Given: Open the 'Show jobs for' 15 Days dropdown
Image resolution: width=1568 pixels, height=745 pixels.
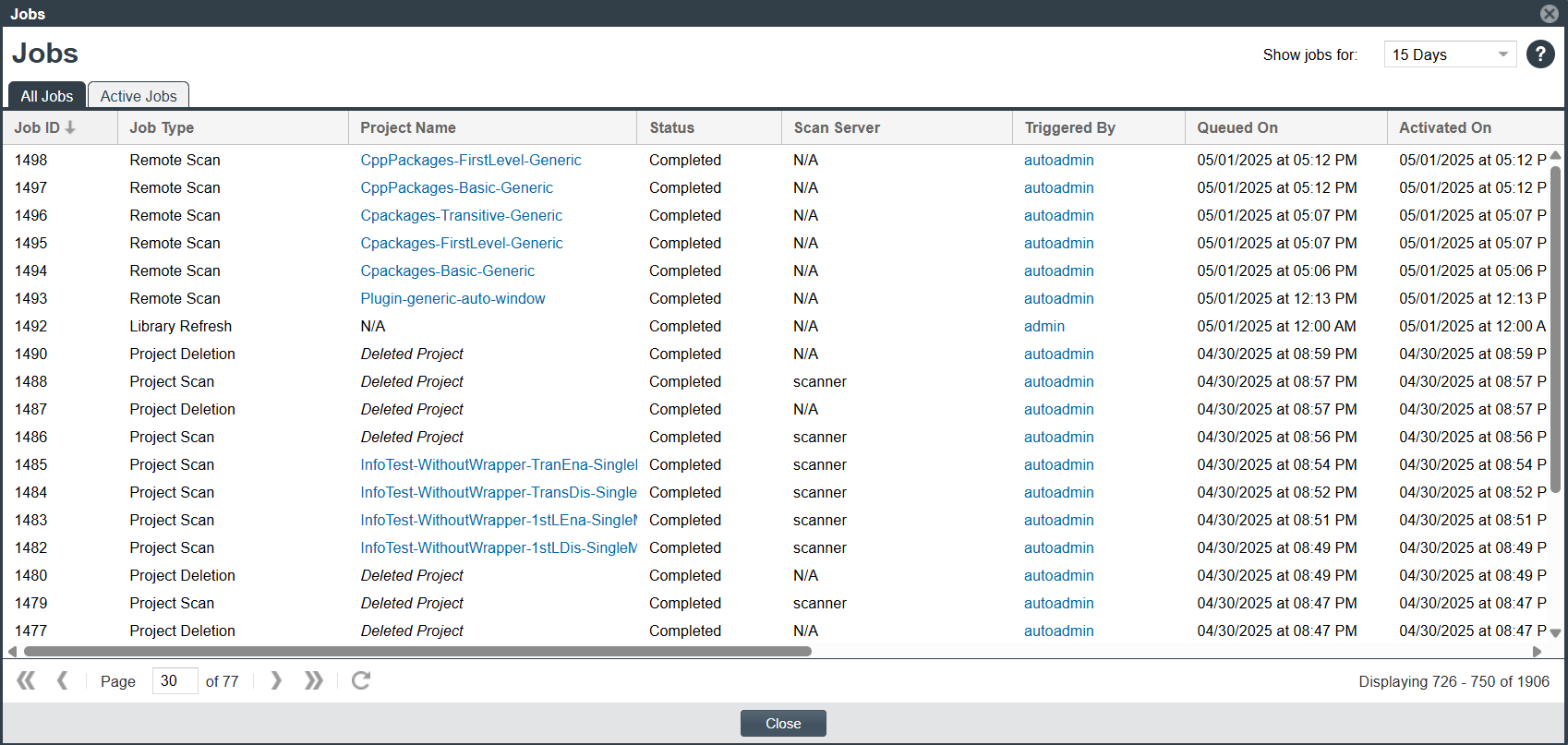Looking at the screenshot, I should pyautogui.click(x=1449, y=54).
